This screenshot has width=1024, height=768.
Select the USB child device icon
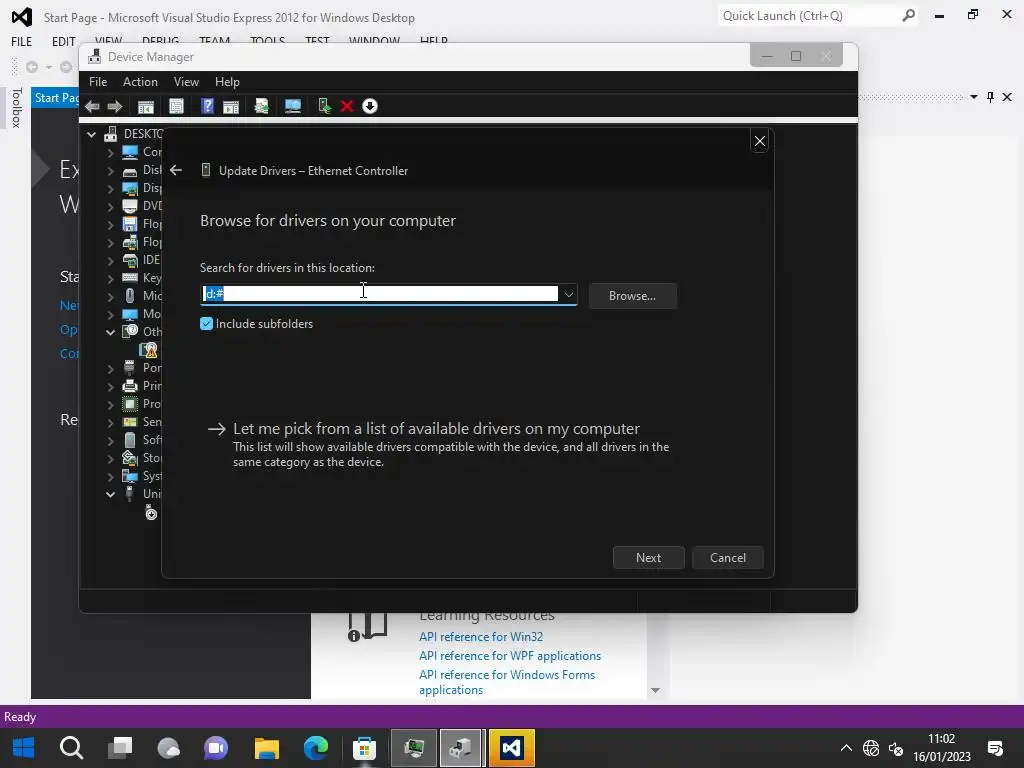(x=151, y=514)
